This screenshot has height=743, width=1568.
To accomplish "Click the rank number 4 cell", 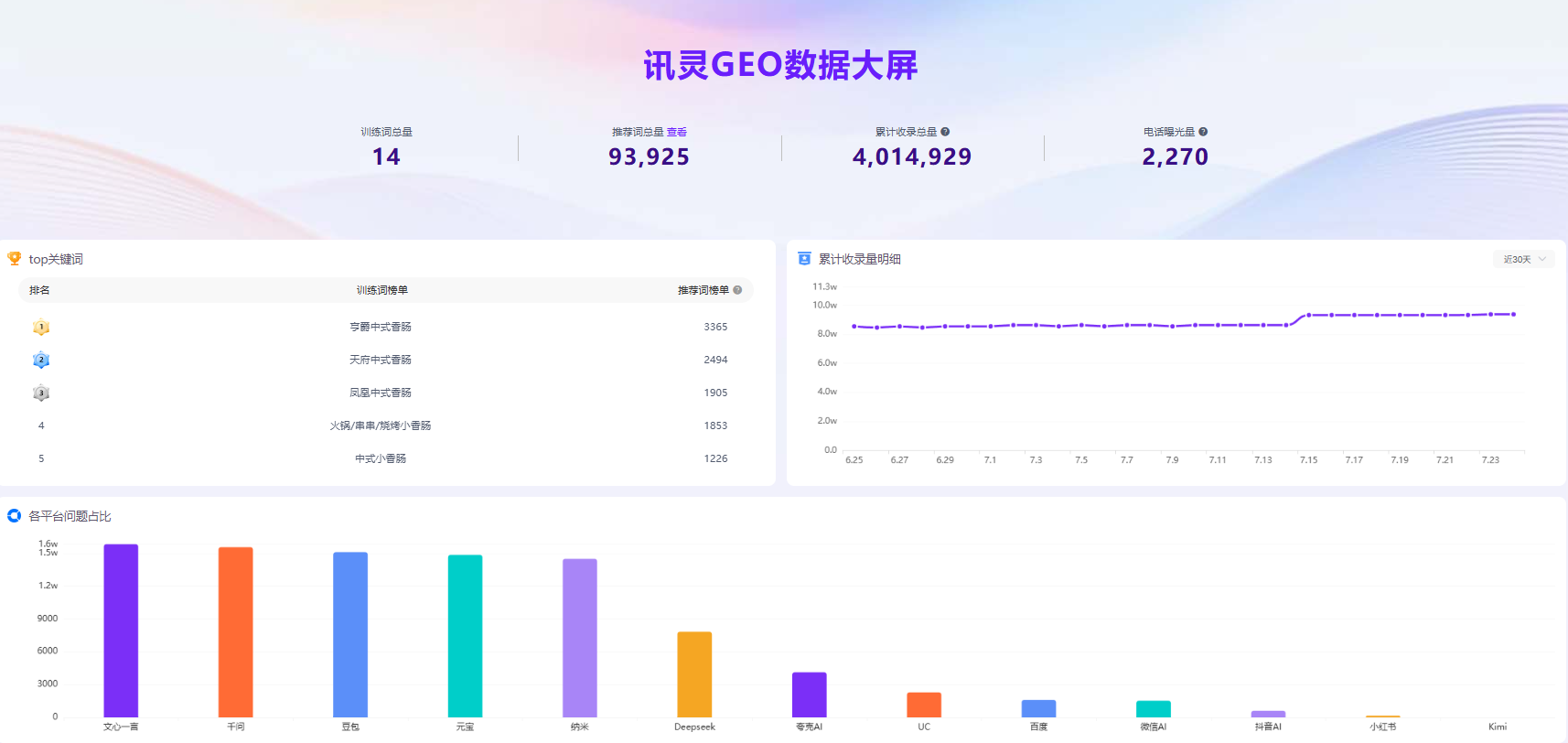I will tap(41, 425).
